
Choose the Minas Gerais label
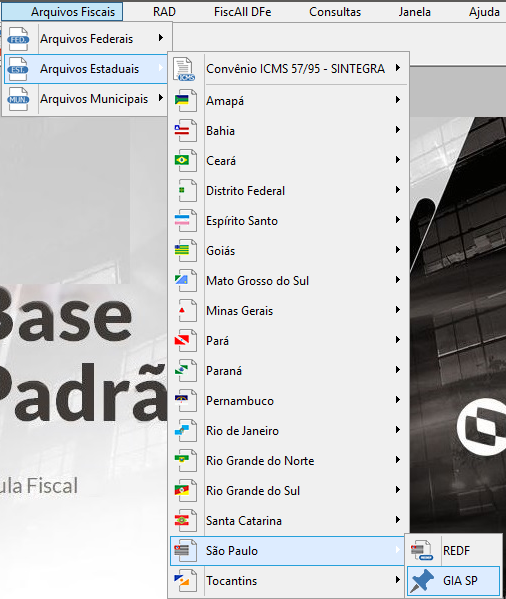(239, 311)
